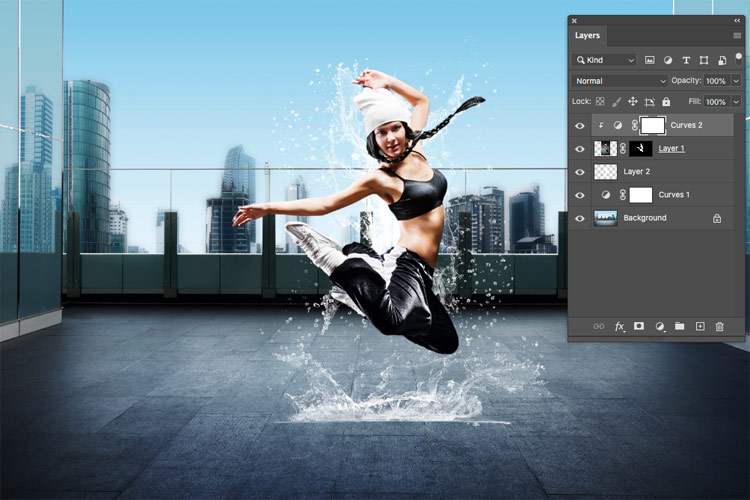Expand the Opacity slider dropdown arrow

coord(736,81)
